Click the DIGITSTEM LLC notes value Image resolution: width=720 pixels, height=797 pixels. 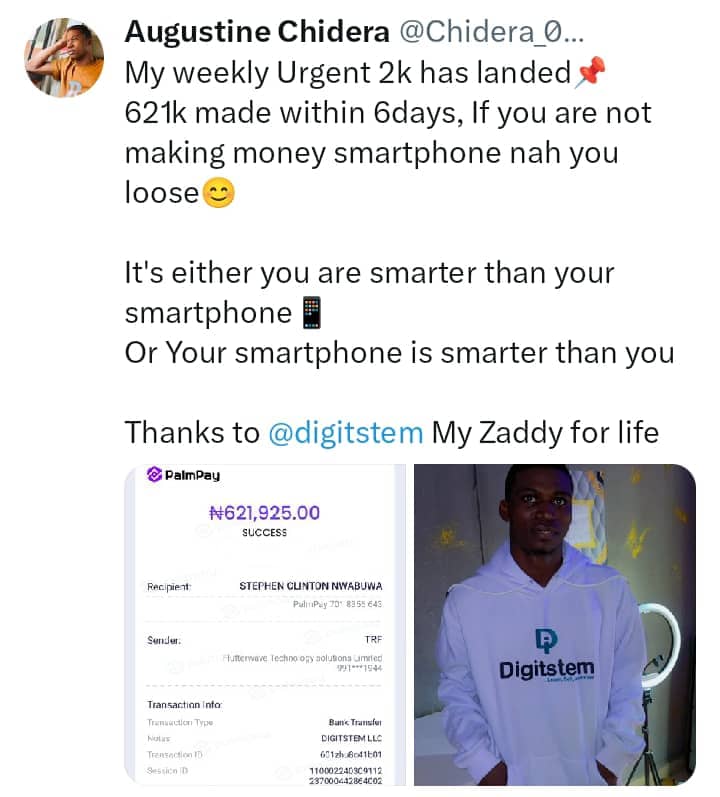(x=352, y=738)
